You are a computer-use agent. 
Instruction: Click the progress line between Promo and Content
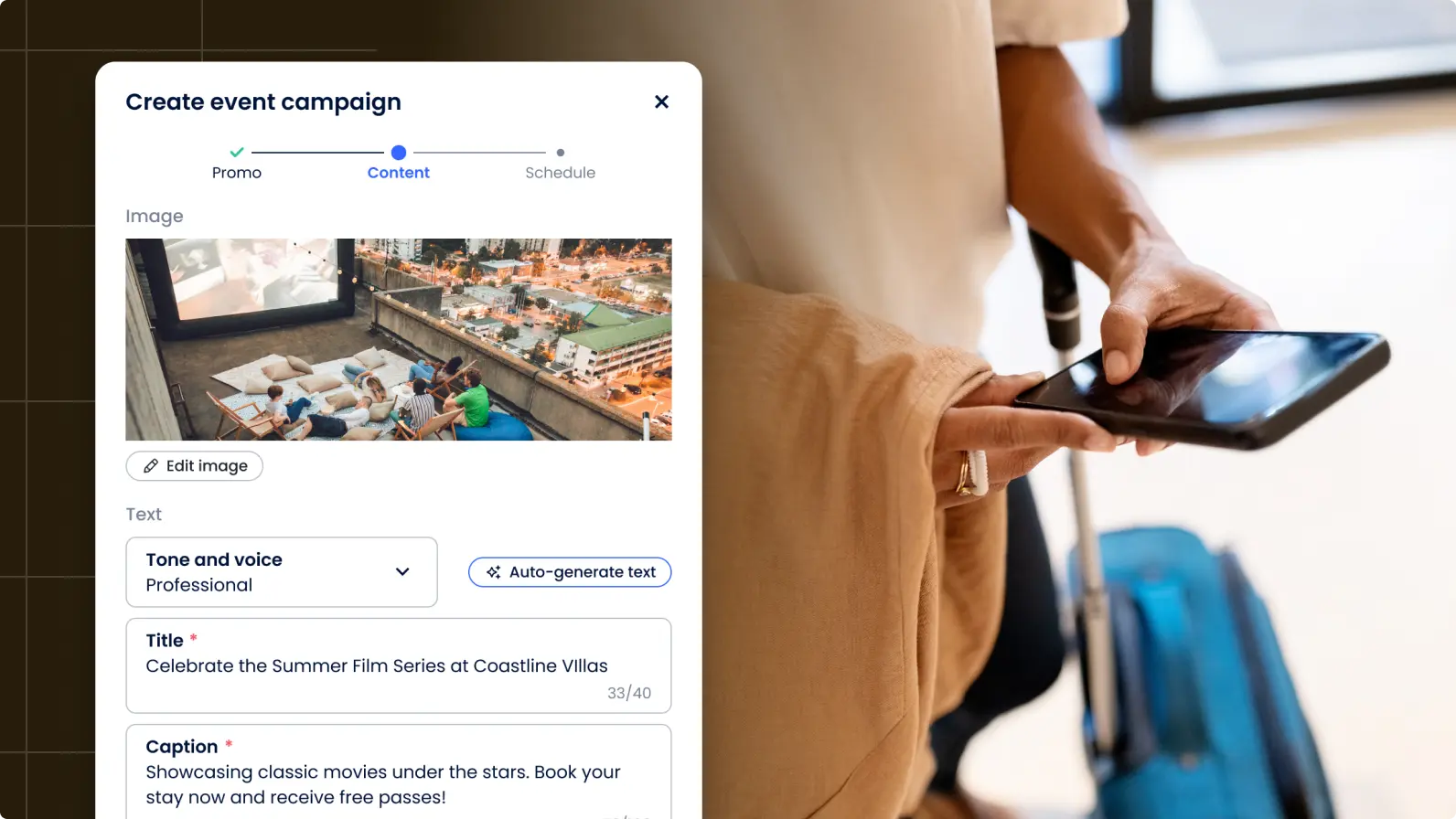317,153
